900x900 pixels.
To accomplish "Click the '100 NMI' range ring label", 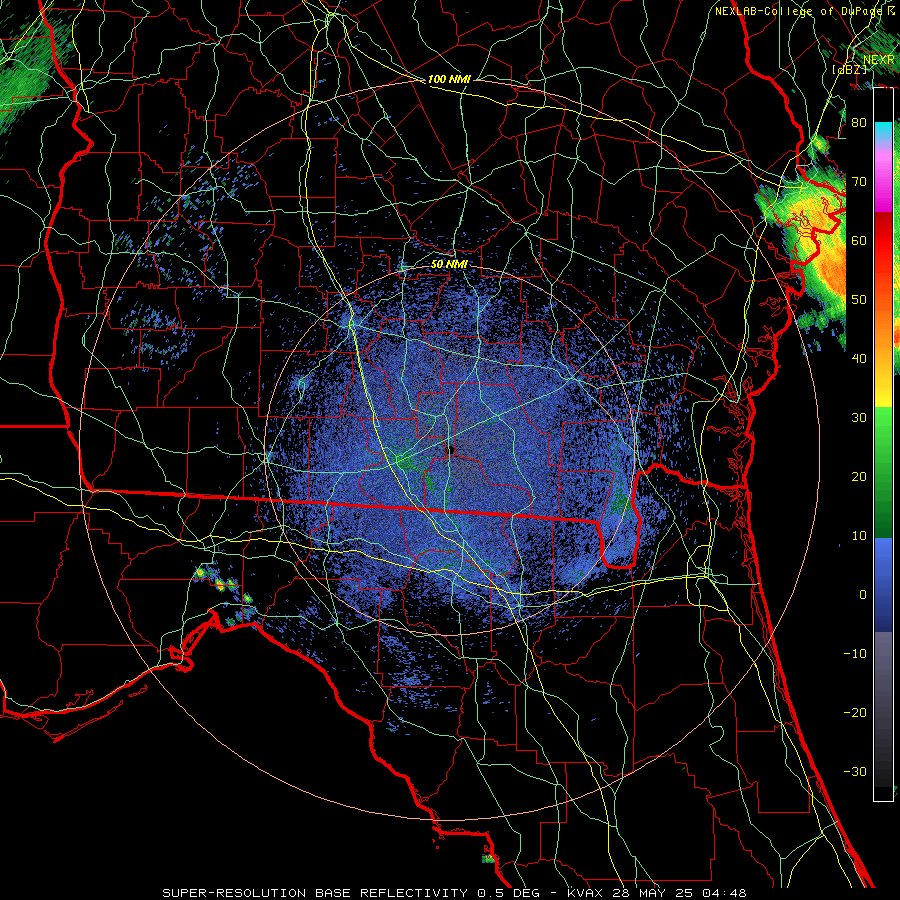I will pyautogui.click(x=449, y=79).
